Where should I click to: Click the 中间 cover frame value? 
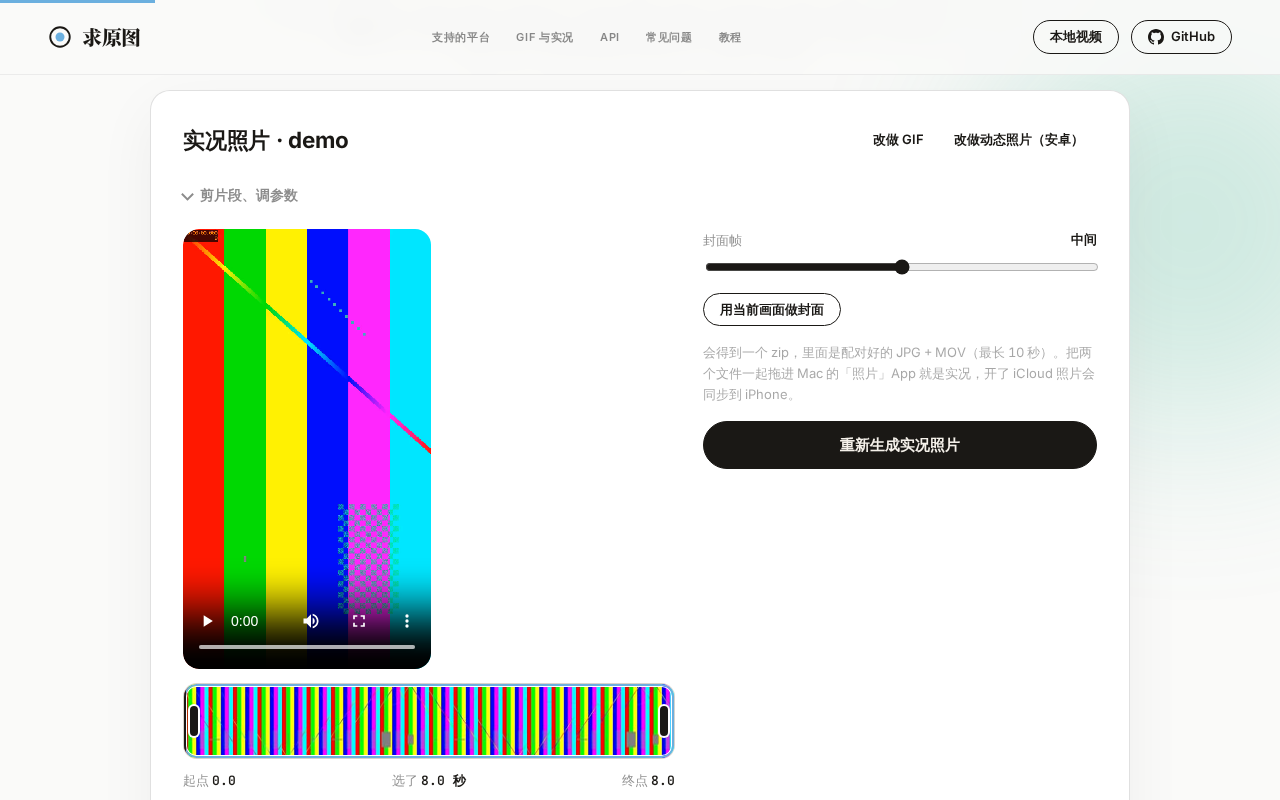click(1084, 240)
